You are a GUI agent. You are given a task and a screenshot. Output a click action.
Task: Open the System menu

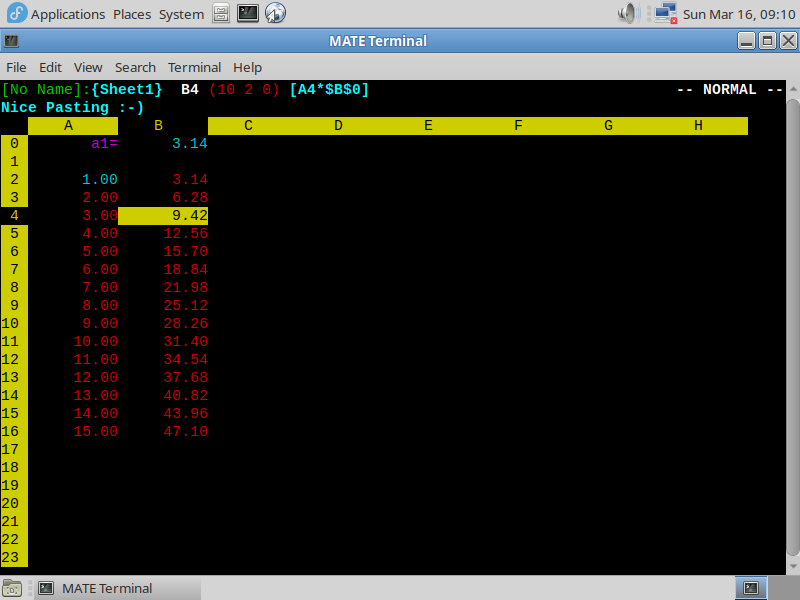[181, 14]
